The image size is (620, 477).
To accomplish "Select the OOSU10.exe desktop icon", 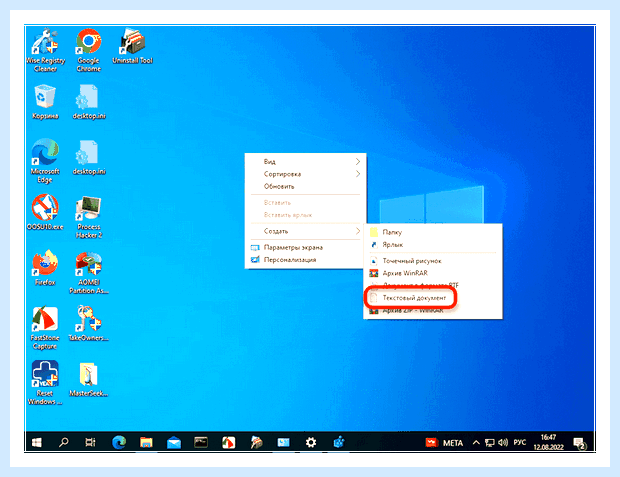I will (45, 212).
